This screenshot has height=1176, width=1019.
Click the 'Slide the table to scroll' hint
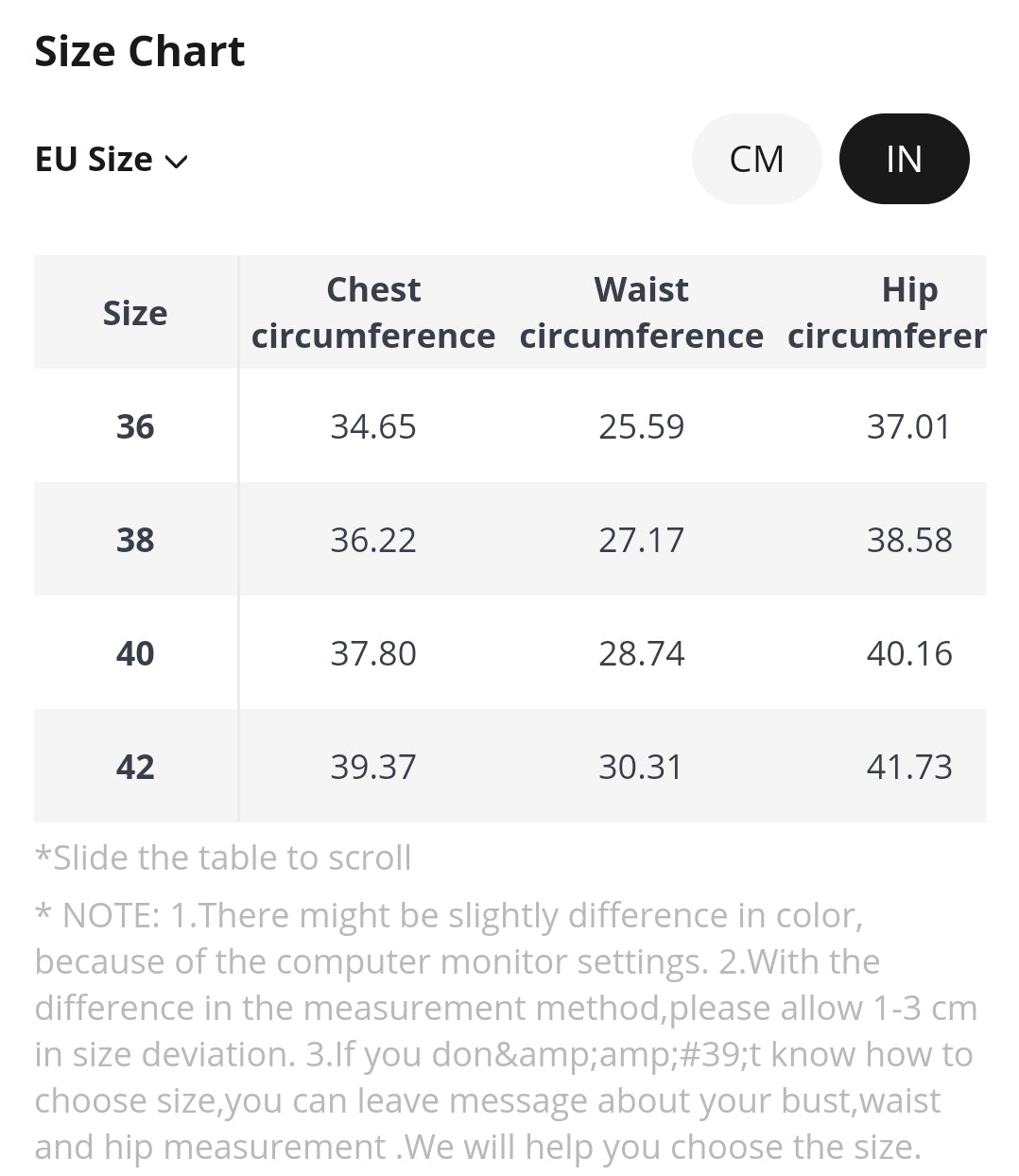click(223, 857)
